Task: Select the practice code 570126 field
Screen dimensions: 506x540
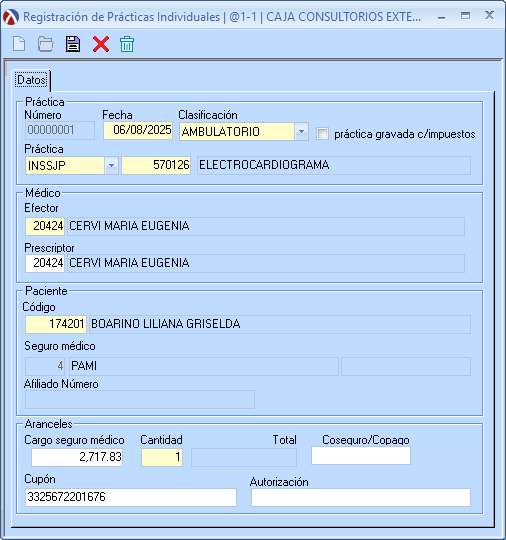Action: click(156, 165)
